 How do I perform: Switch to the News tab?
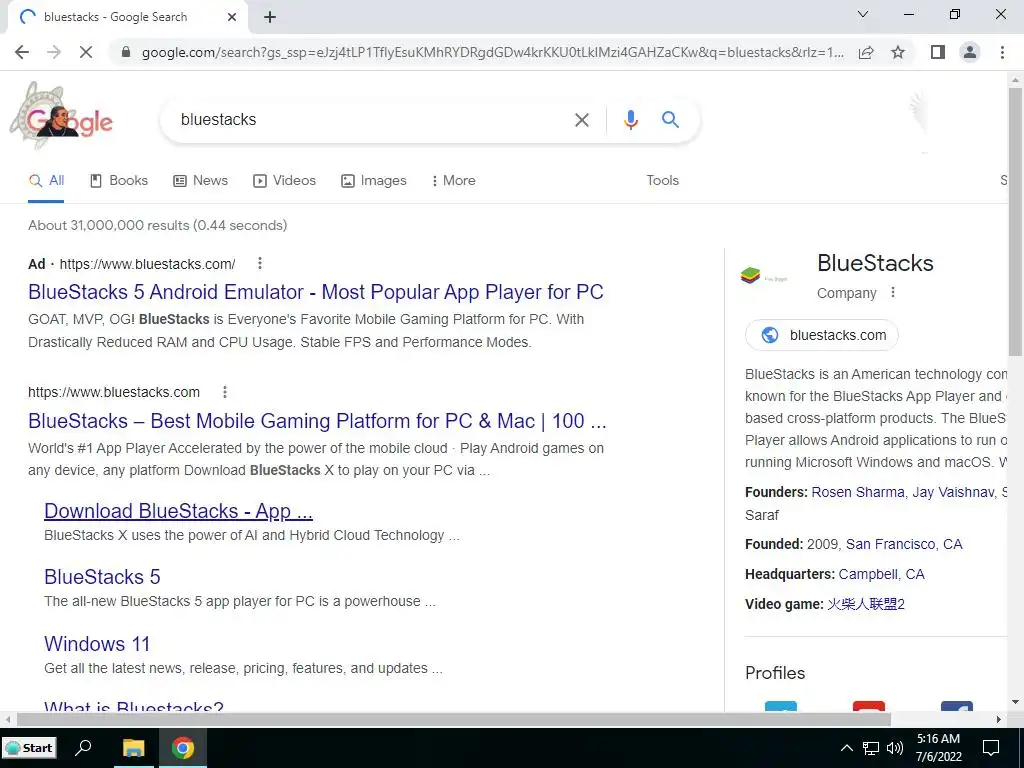[200, 181]
